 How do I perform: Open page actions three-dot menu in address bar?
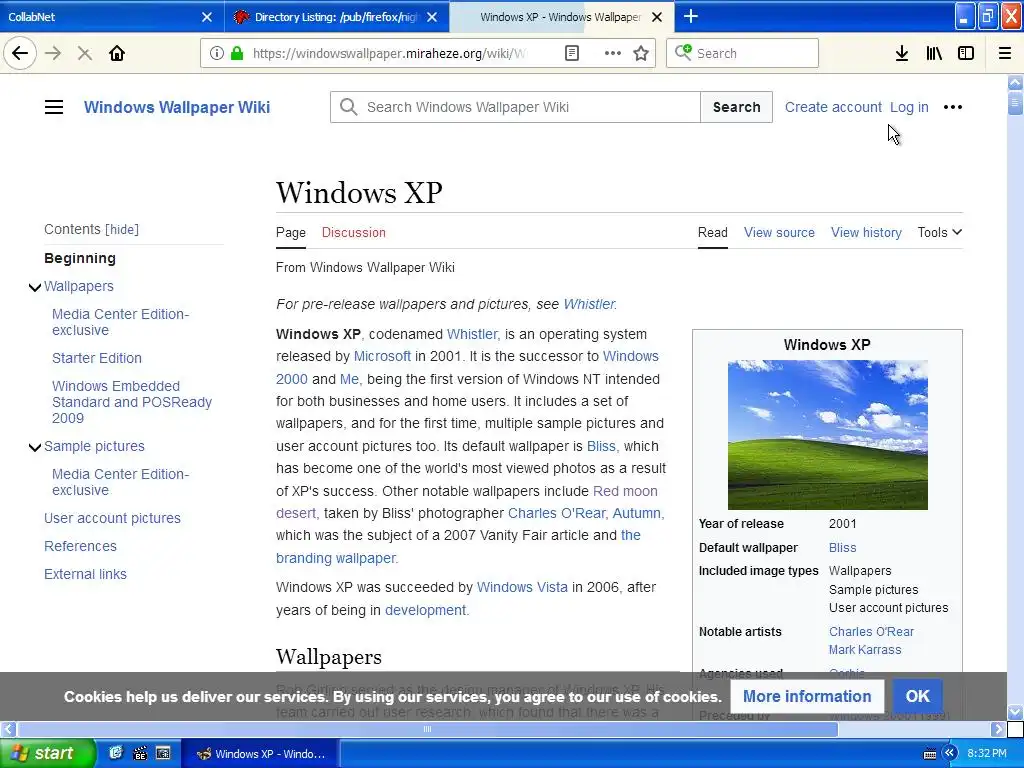[613, 53]
